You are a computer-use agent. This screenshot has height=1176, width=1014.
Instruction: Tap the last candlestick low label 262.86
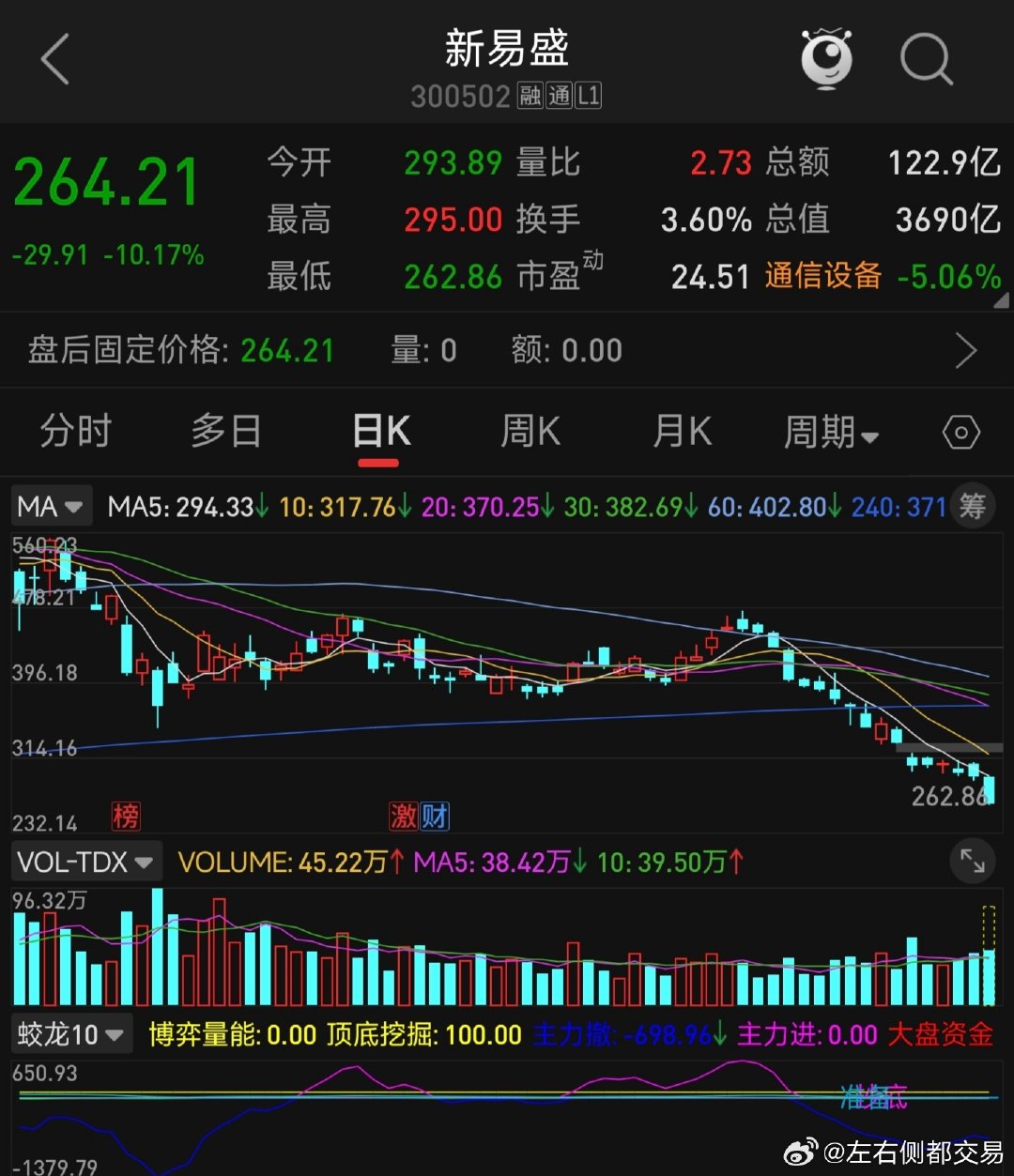click(949, 797)
